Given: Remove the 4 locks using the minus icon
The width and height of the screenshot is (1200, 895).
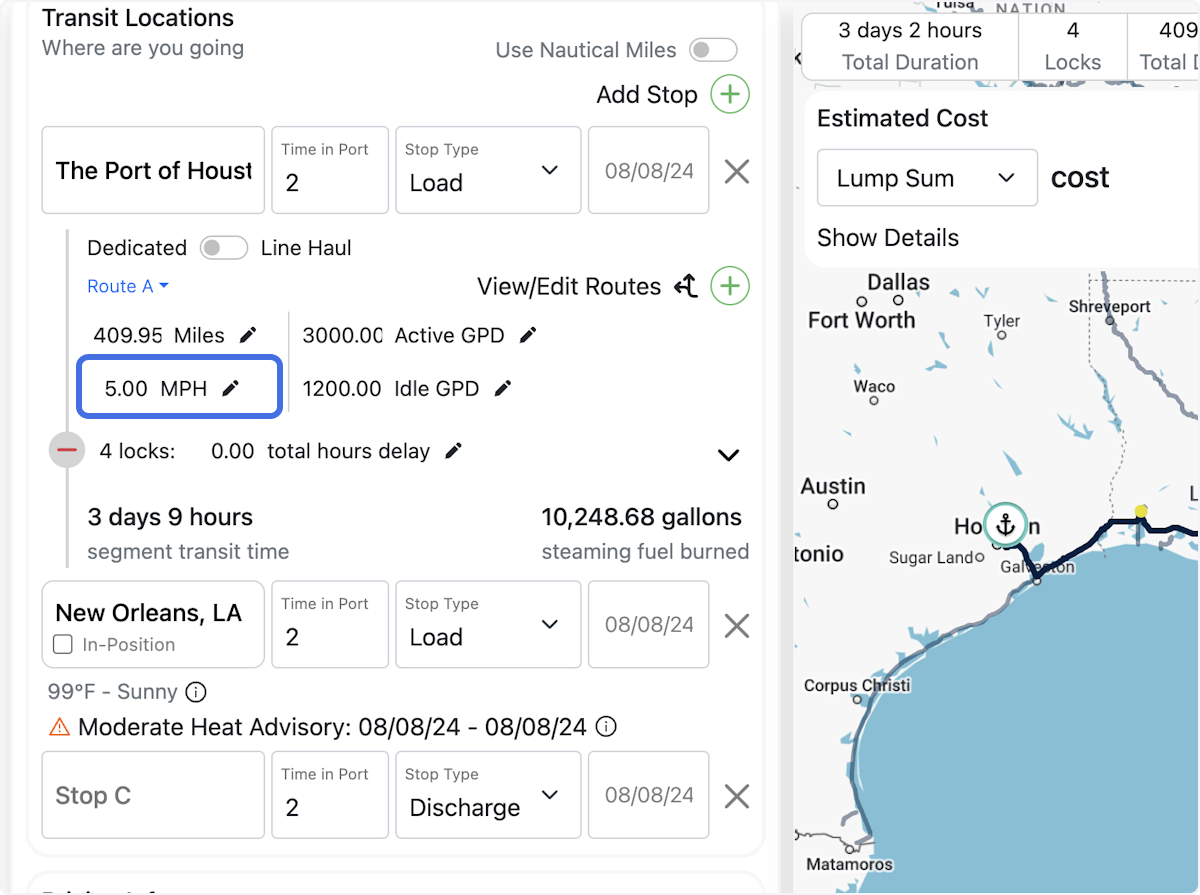Looking at the screenshot, I should point(66,450).
